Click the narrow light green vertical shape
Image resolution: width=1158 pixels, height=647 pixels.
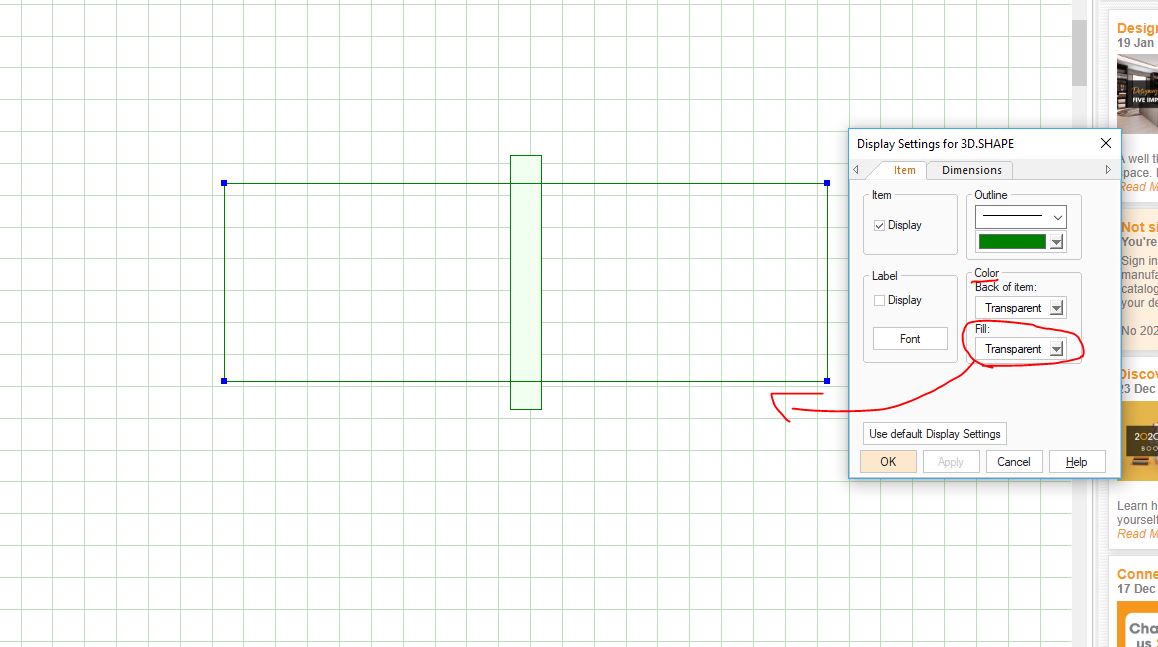[x=526, y=282]
